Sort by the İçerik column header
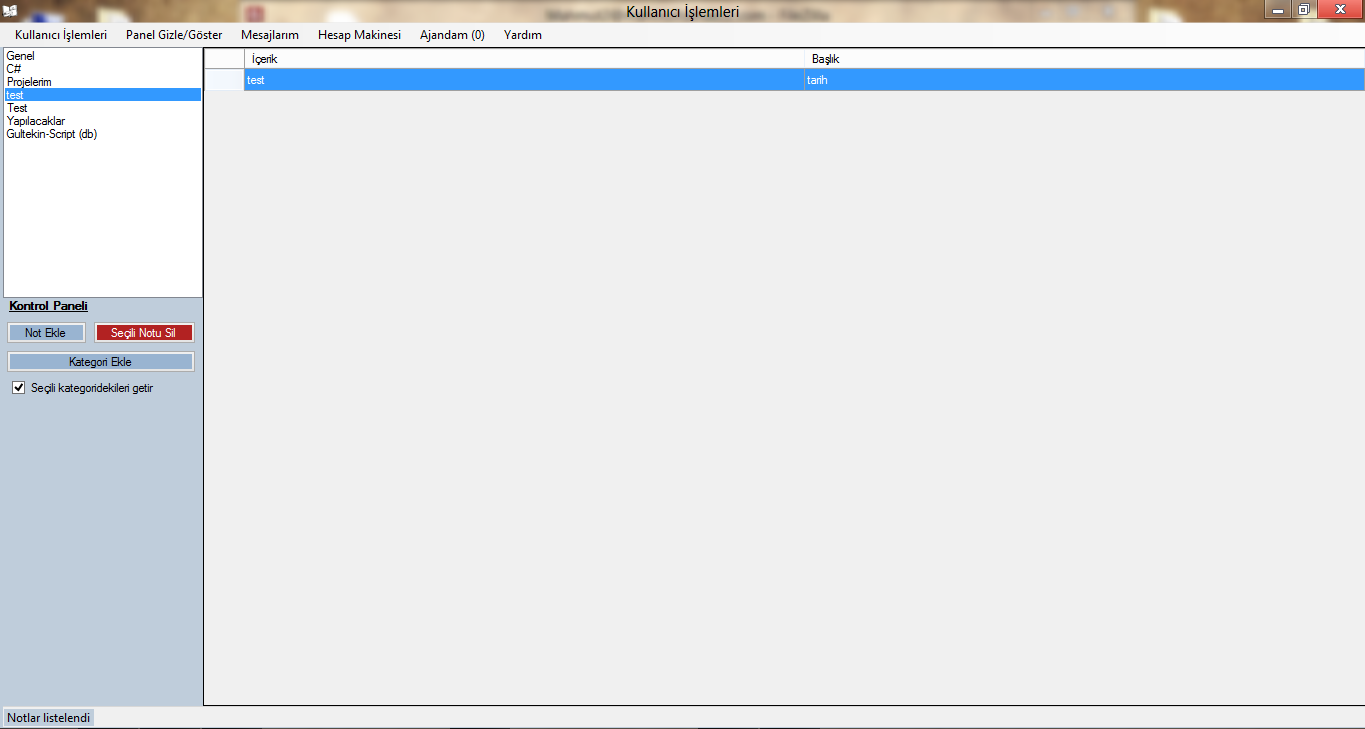The image size is (1365, 729). pyautogui.click(x=524, y=59)
